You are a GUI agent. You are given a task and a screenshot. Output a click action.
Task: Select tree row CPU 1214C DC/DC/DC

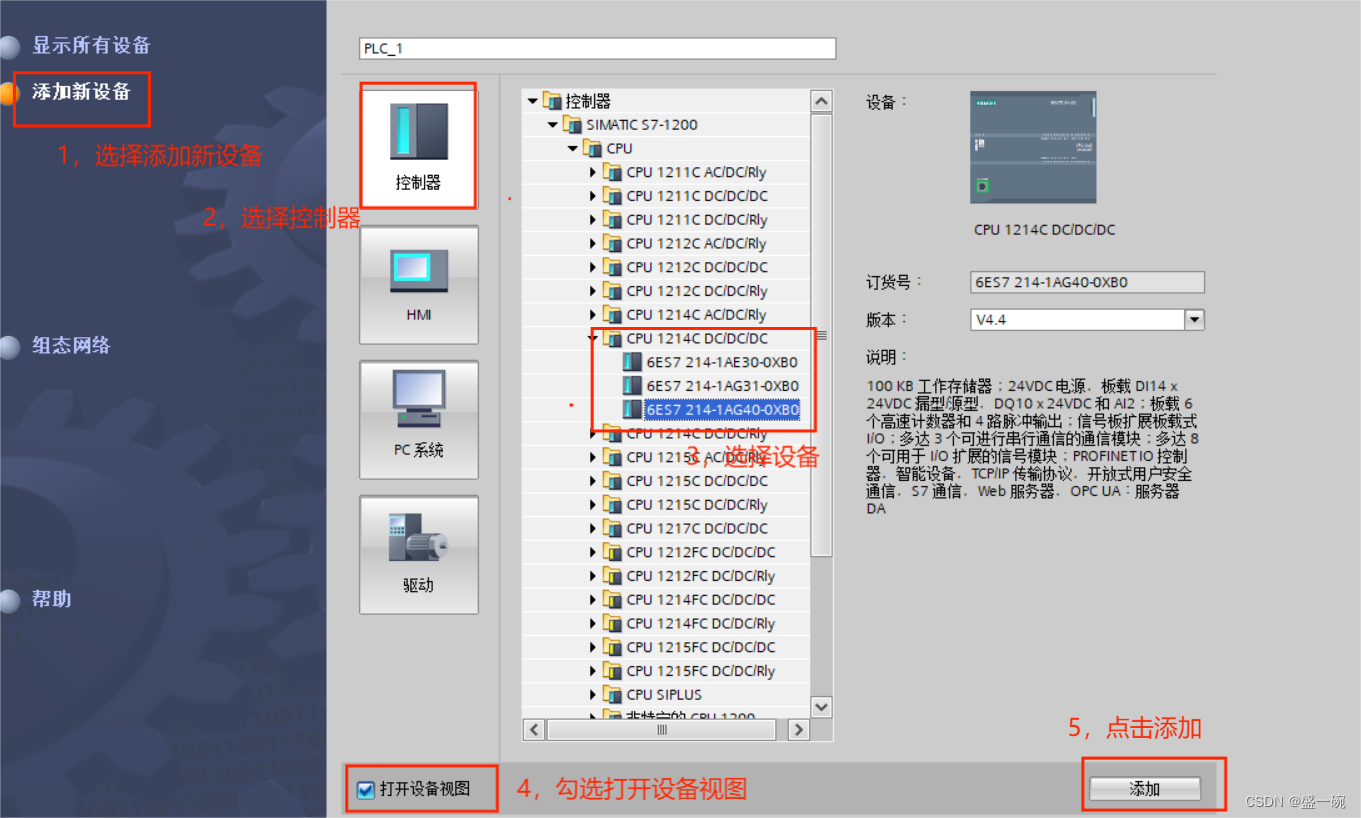pyautogui.click(x=666, y=339)
